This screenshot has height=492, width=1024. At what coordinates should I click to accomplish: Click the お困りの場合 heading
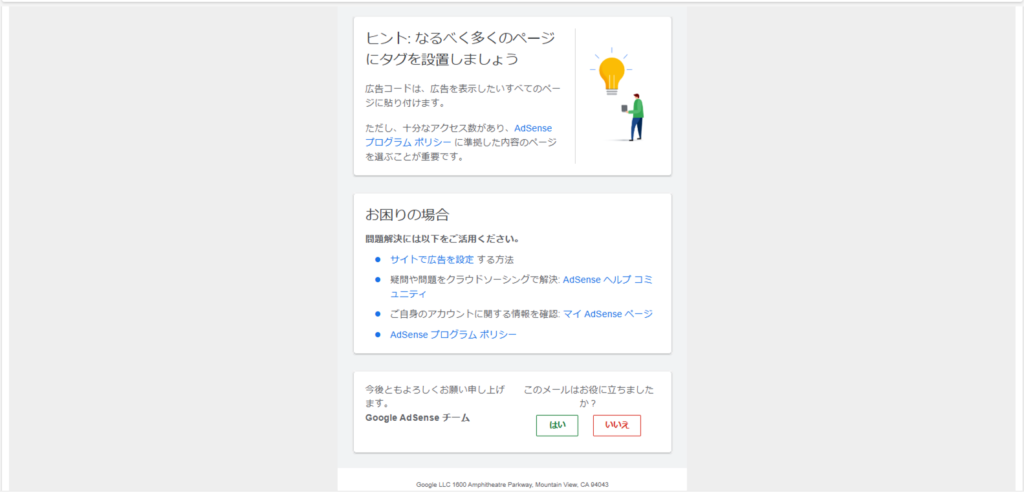click(x=407, y=215)
